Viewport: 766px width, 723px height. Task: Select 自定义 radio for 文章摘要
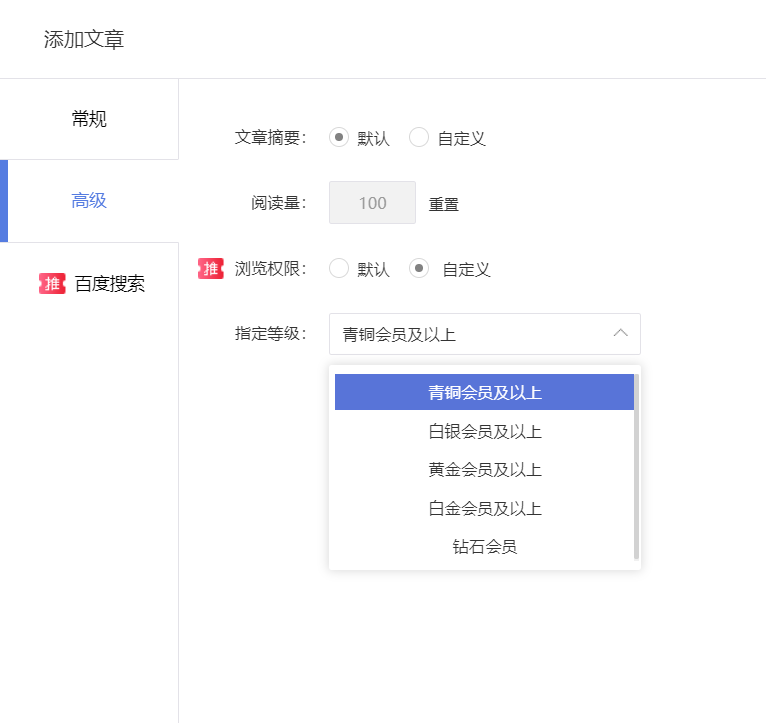coord(419,137)
